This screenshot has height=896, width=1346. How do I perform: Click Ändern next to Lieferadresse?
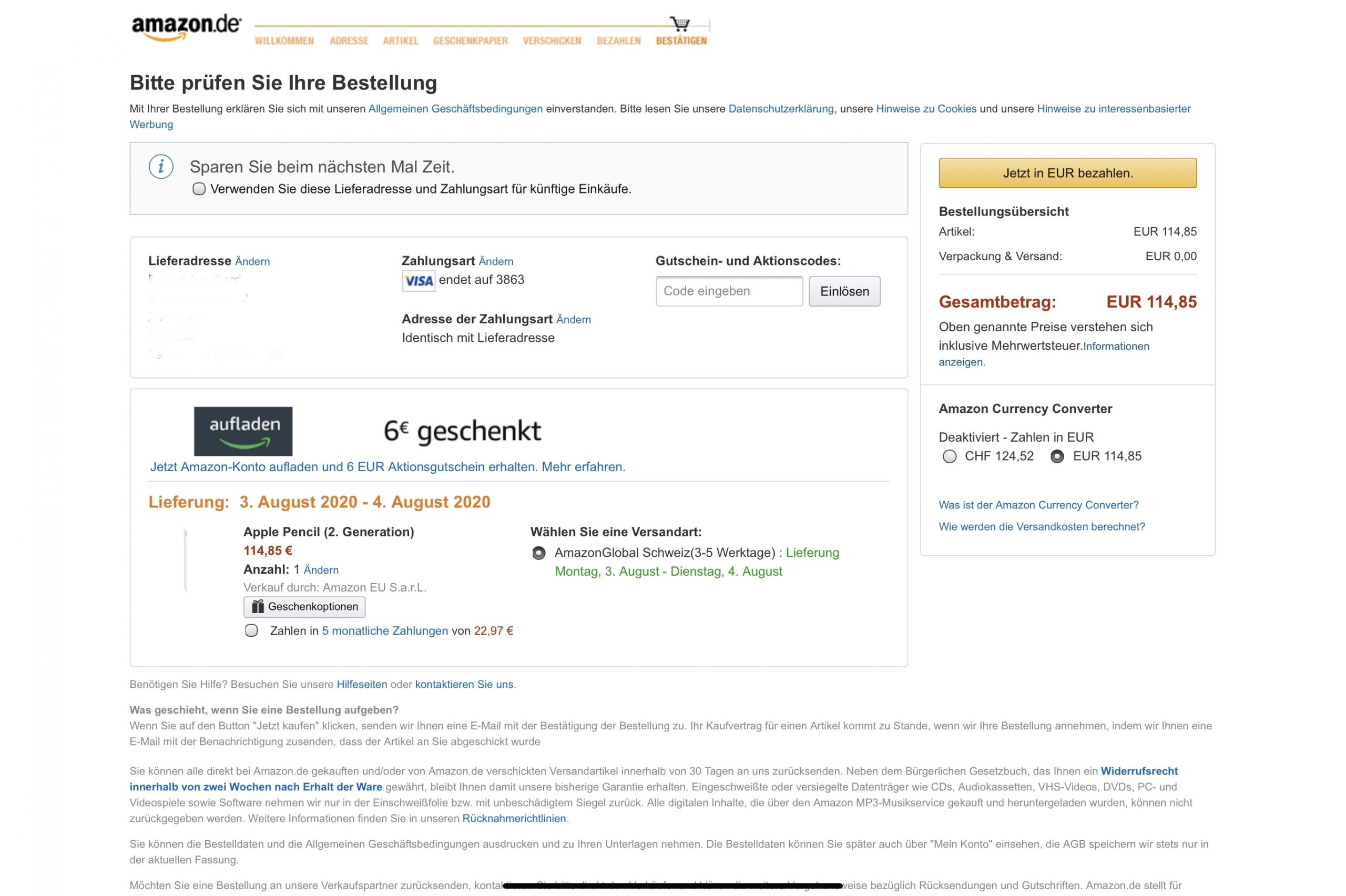coord(252,262)
